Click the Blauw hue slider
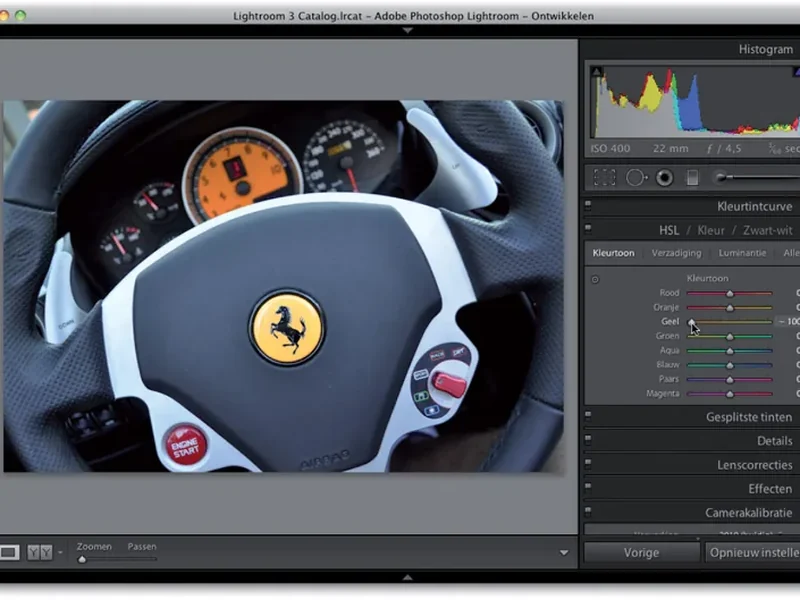This screenshot has height=600, width=800. point(729,365)
